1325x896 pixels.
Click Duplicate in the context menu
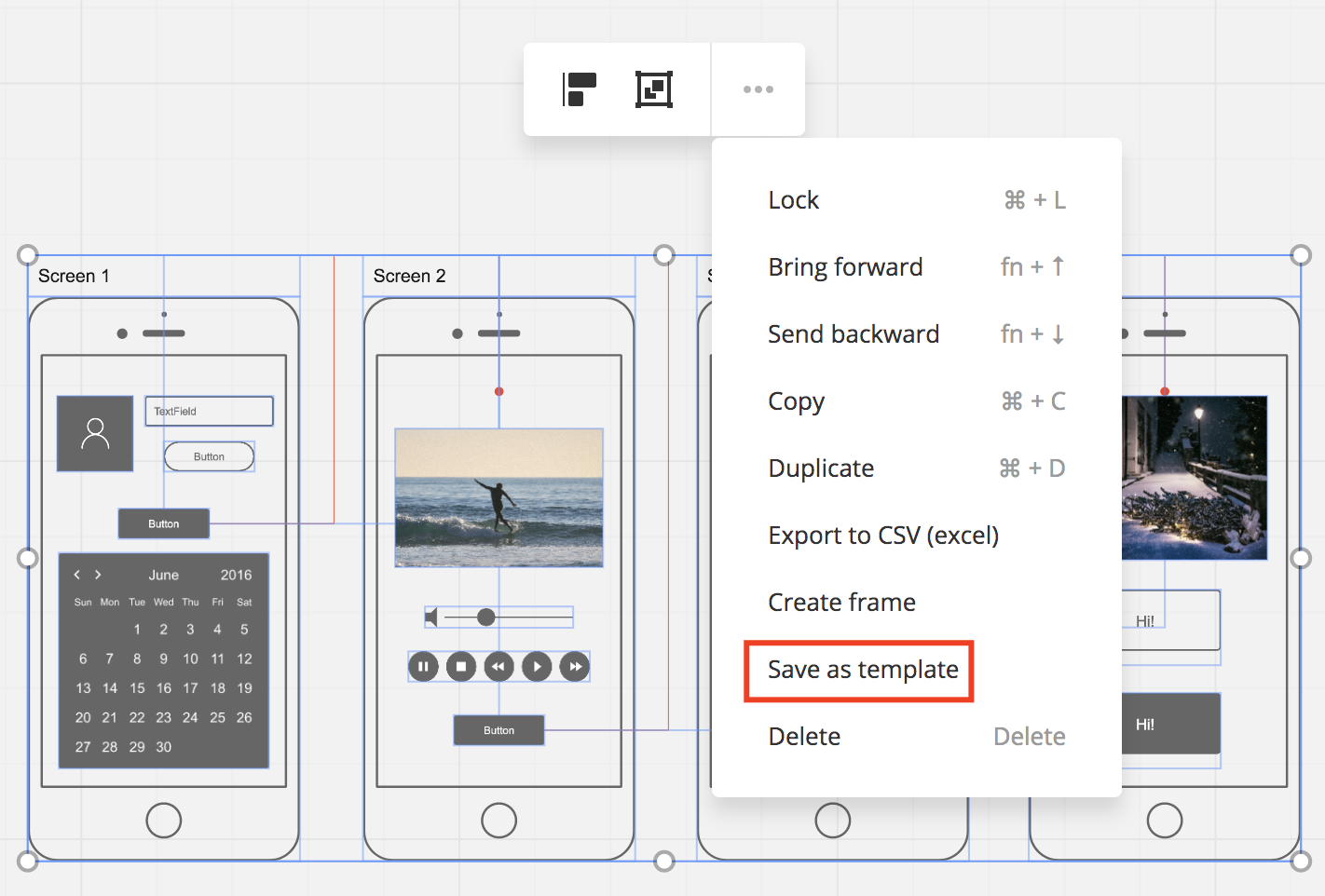point(821,468)
